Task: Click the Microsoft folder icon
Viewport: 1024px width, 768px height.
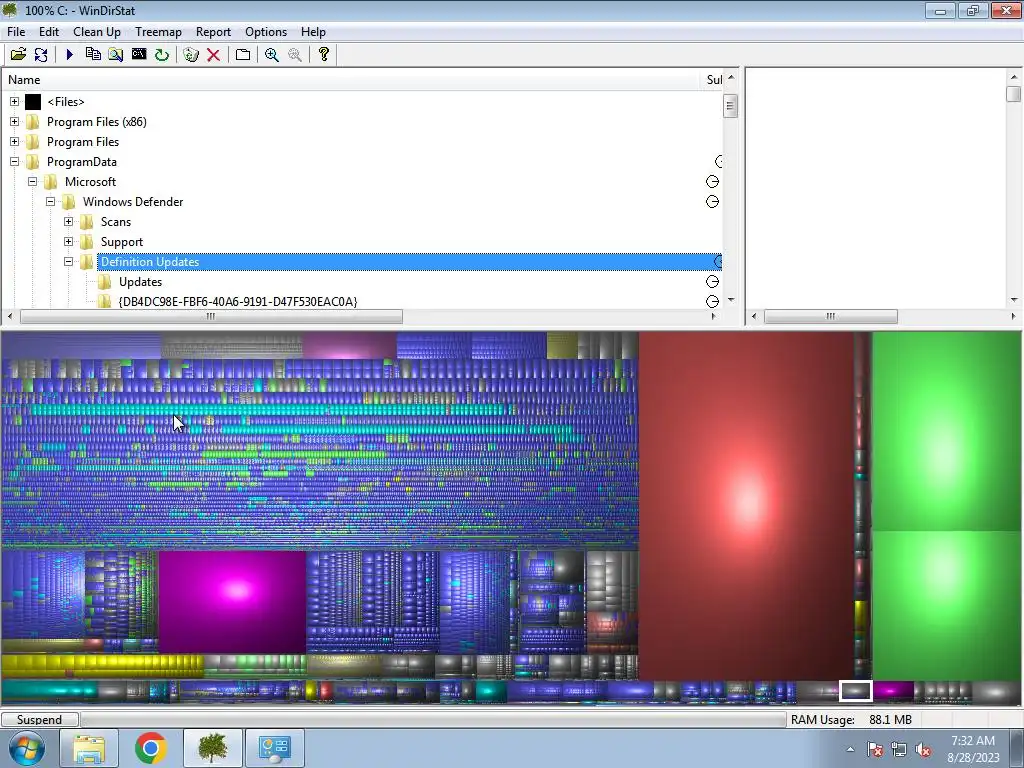Action: pos(50,182)
